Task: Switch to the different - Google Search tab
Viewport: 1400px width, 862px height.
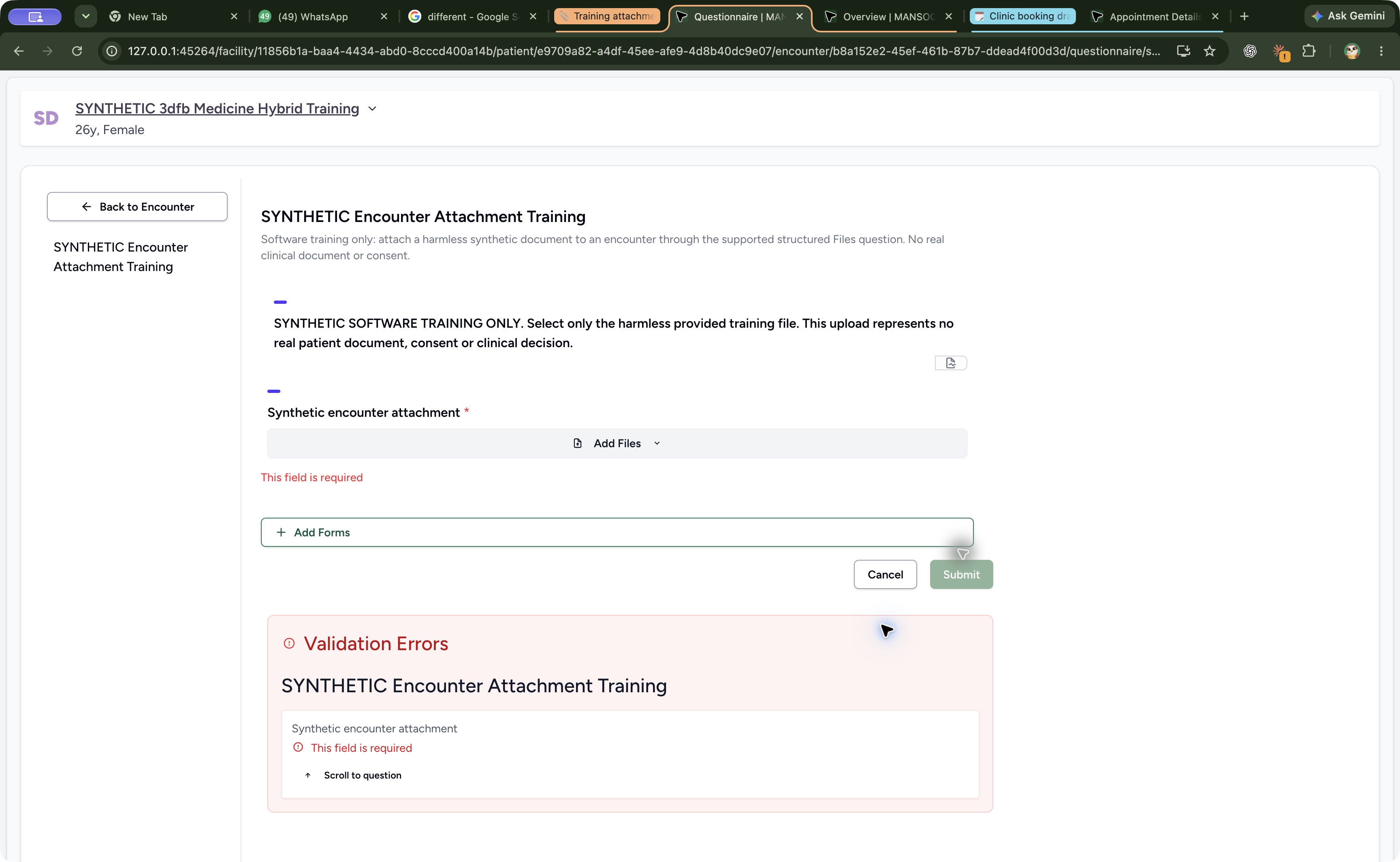Action: (x=472, y=17)
